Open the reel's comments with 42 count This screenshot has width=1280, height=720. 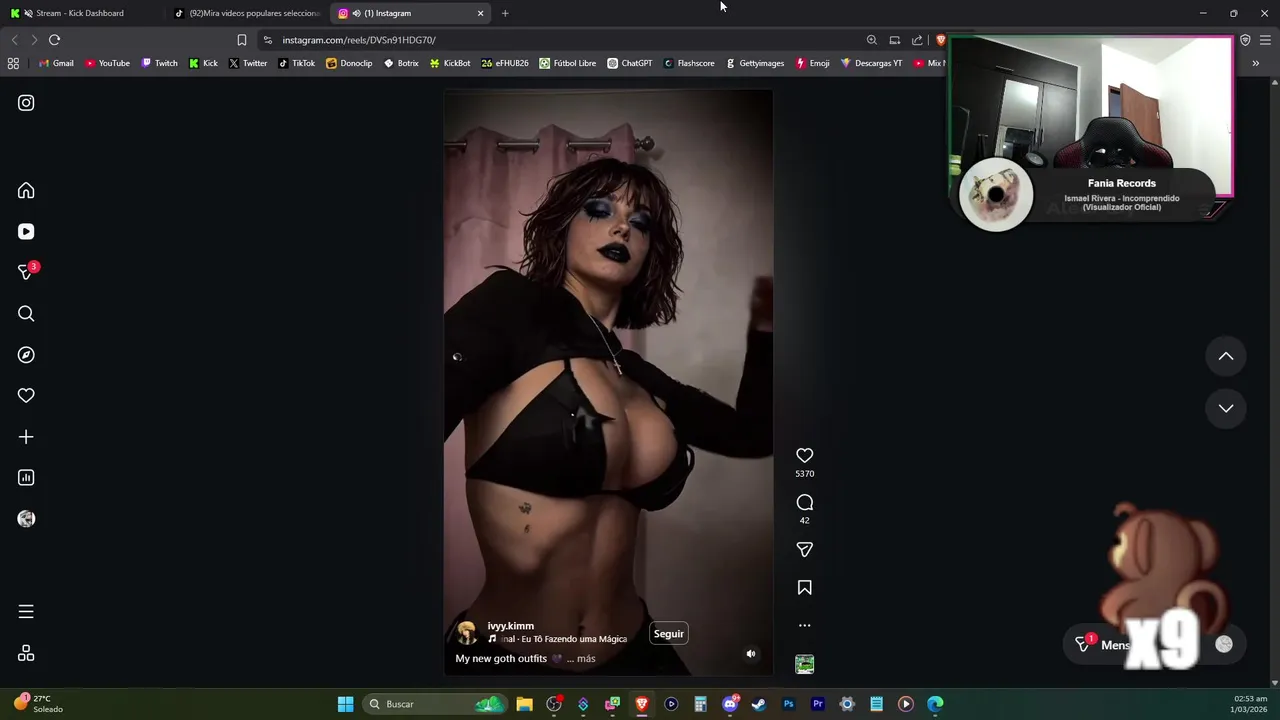(x=804, y=503)
